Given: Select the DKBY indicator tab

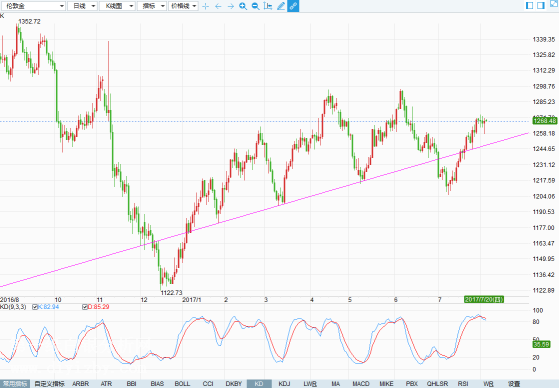Looking at the screenshot, I should coord(234,384).
